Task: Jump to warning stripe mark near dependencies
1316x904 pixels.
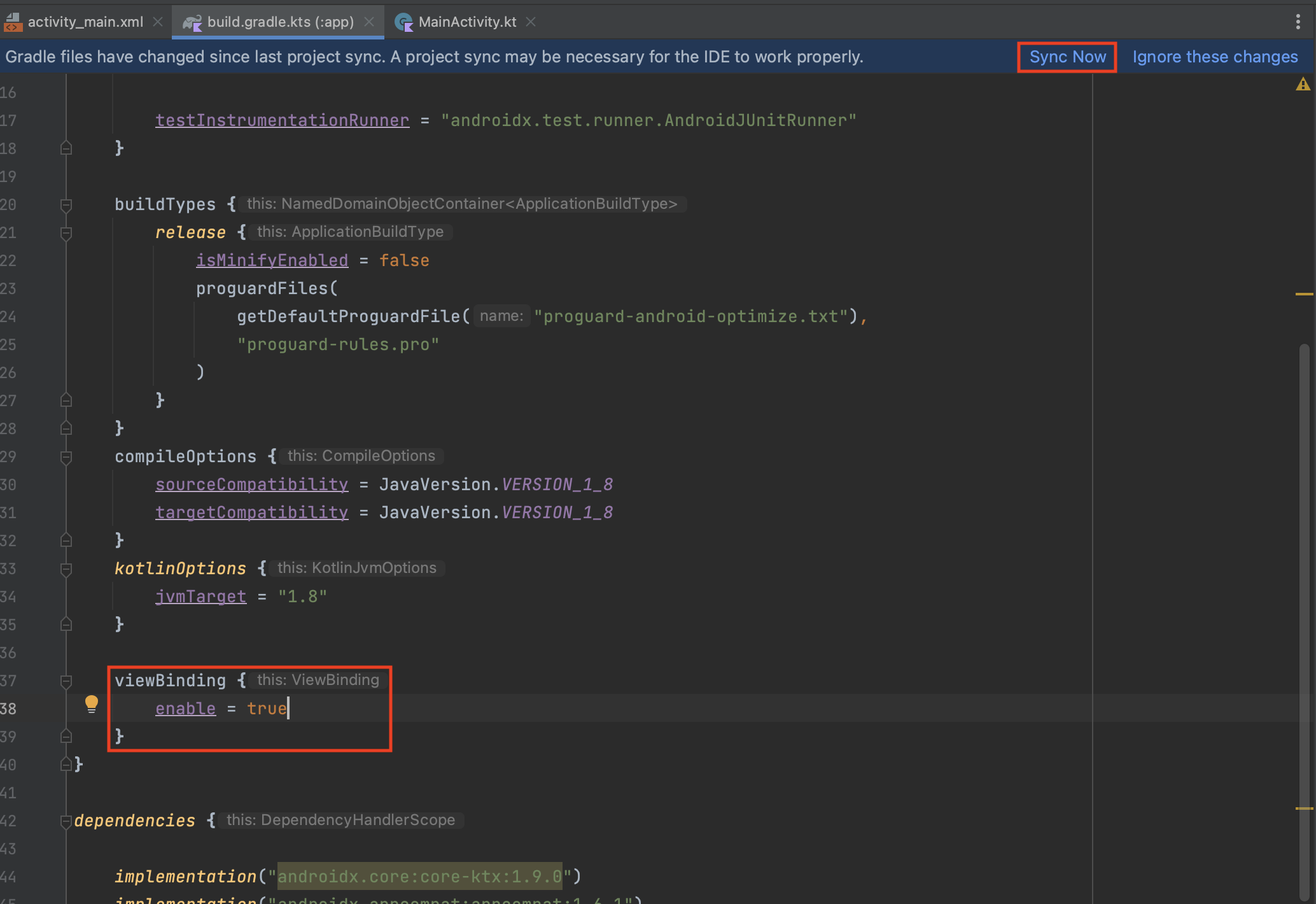Action: 1304,809
